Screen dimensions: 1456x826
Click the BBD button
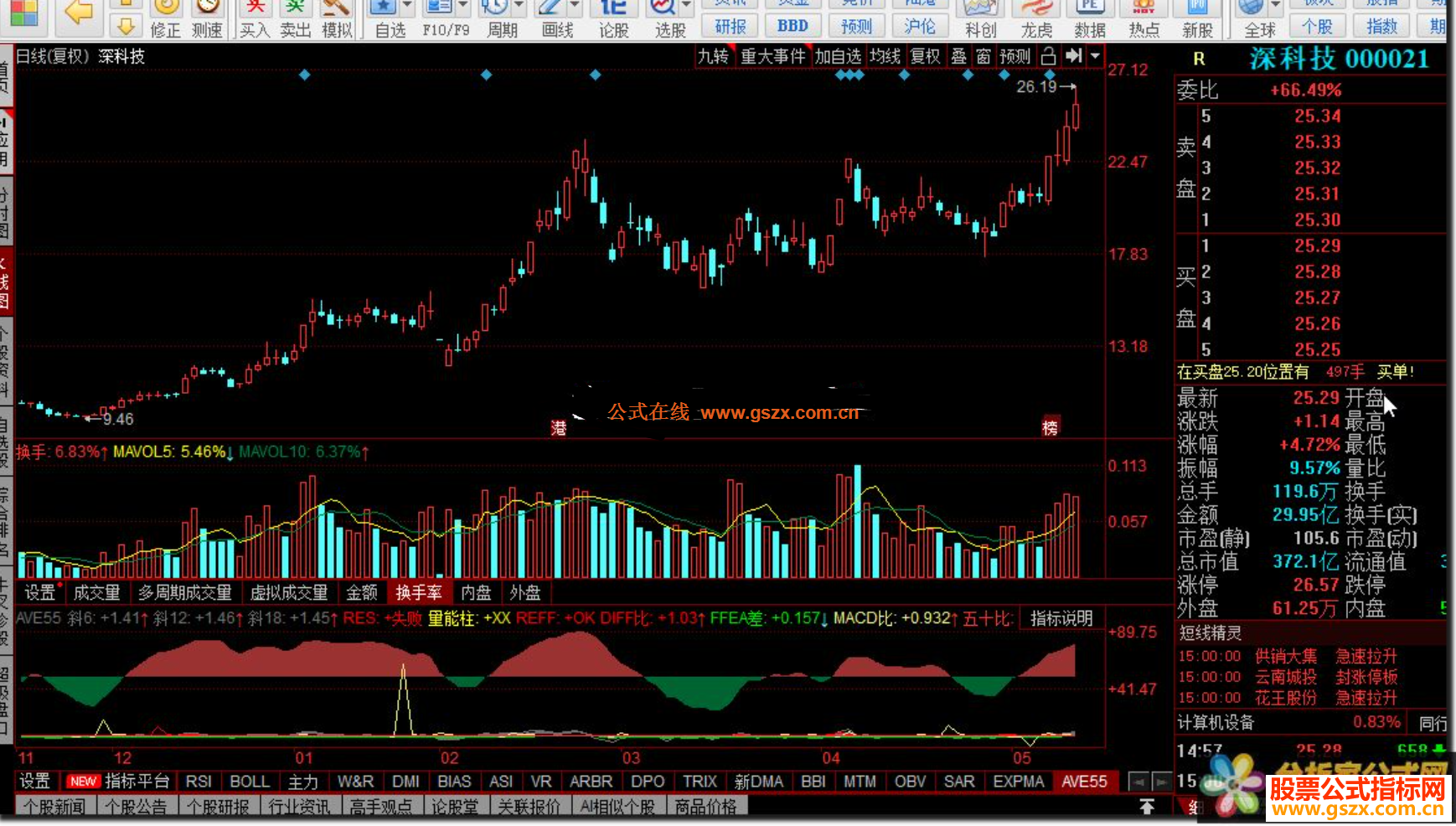pyautogui.click(x=793, y=25)
